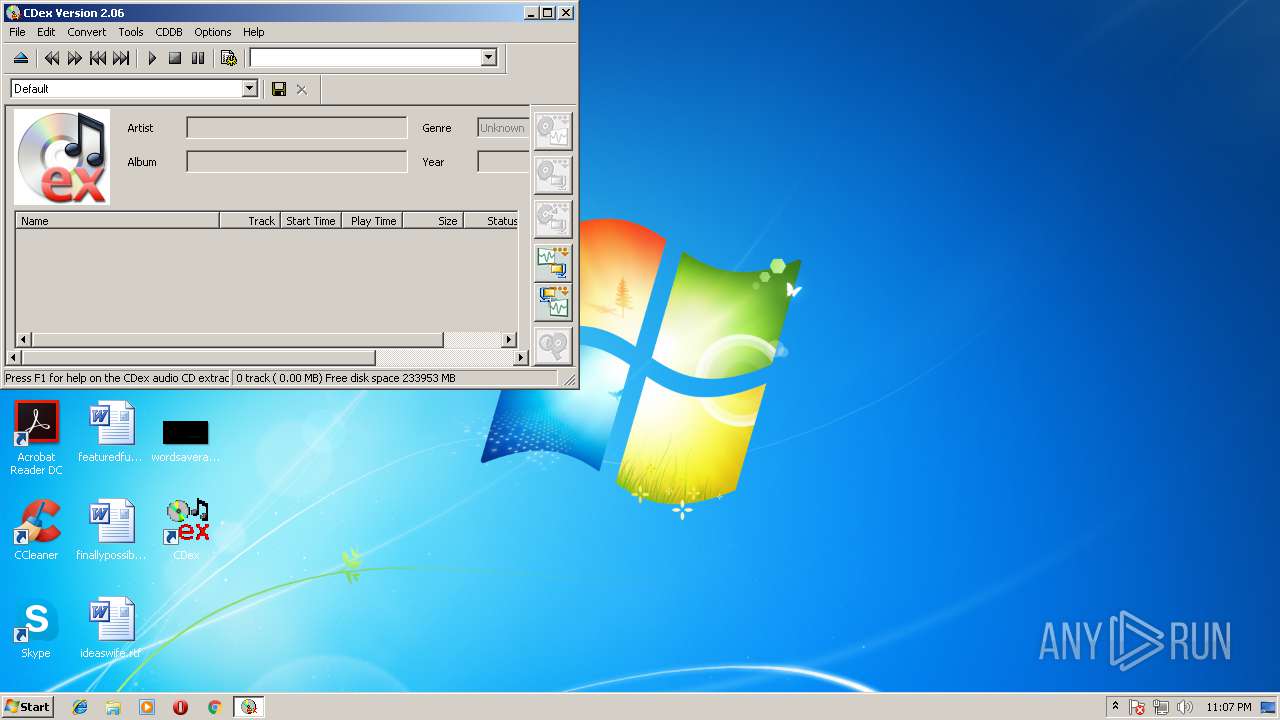This screenshot has height=720, width=1280.
Task: Stop playback with the Stop button
Action: 174,58
